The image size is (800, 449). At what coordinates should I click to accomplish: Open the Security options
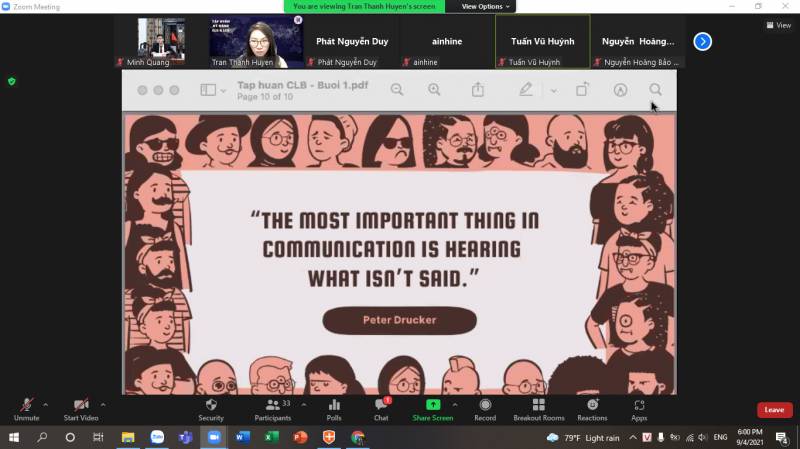point(211,407)
